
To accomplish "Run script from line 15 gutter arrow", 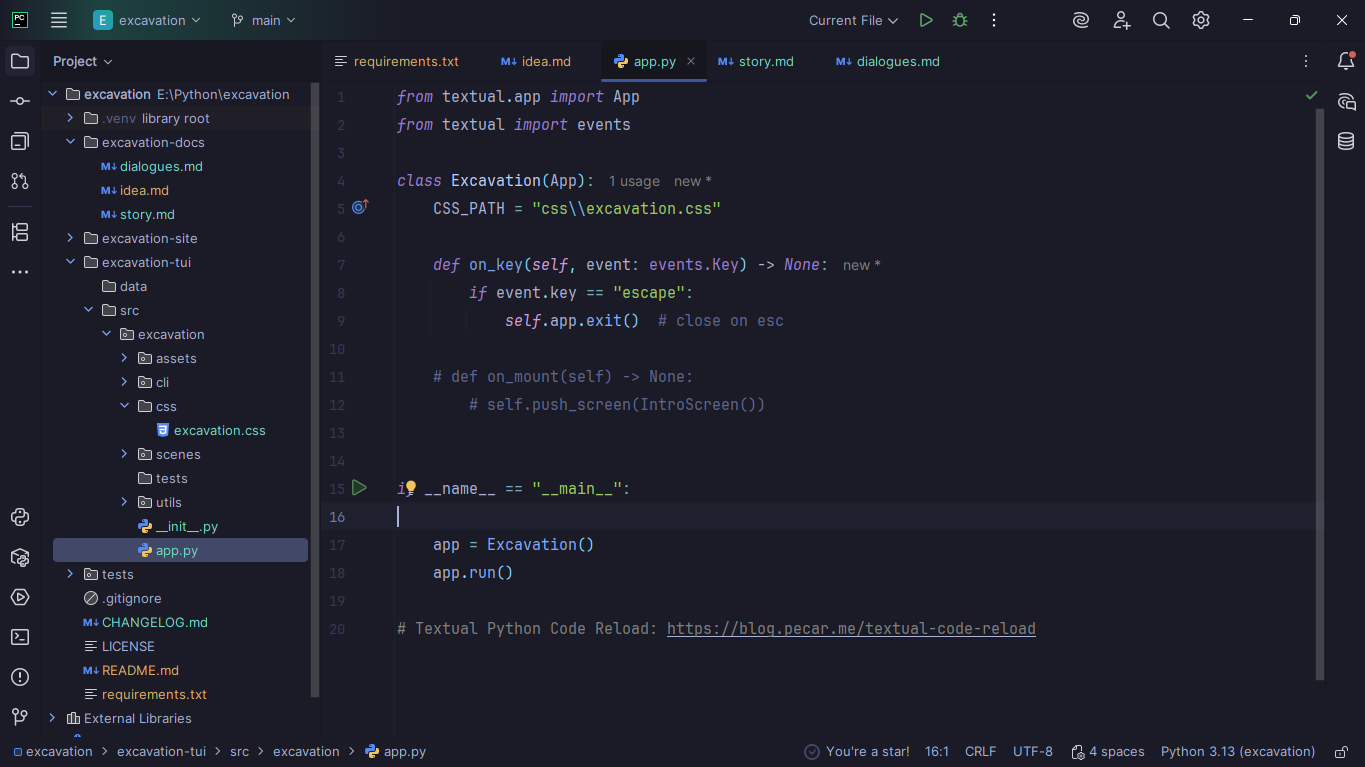I will click(x=359, y=488).
